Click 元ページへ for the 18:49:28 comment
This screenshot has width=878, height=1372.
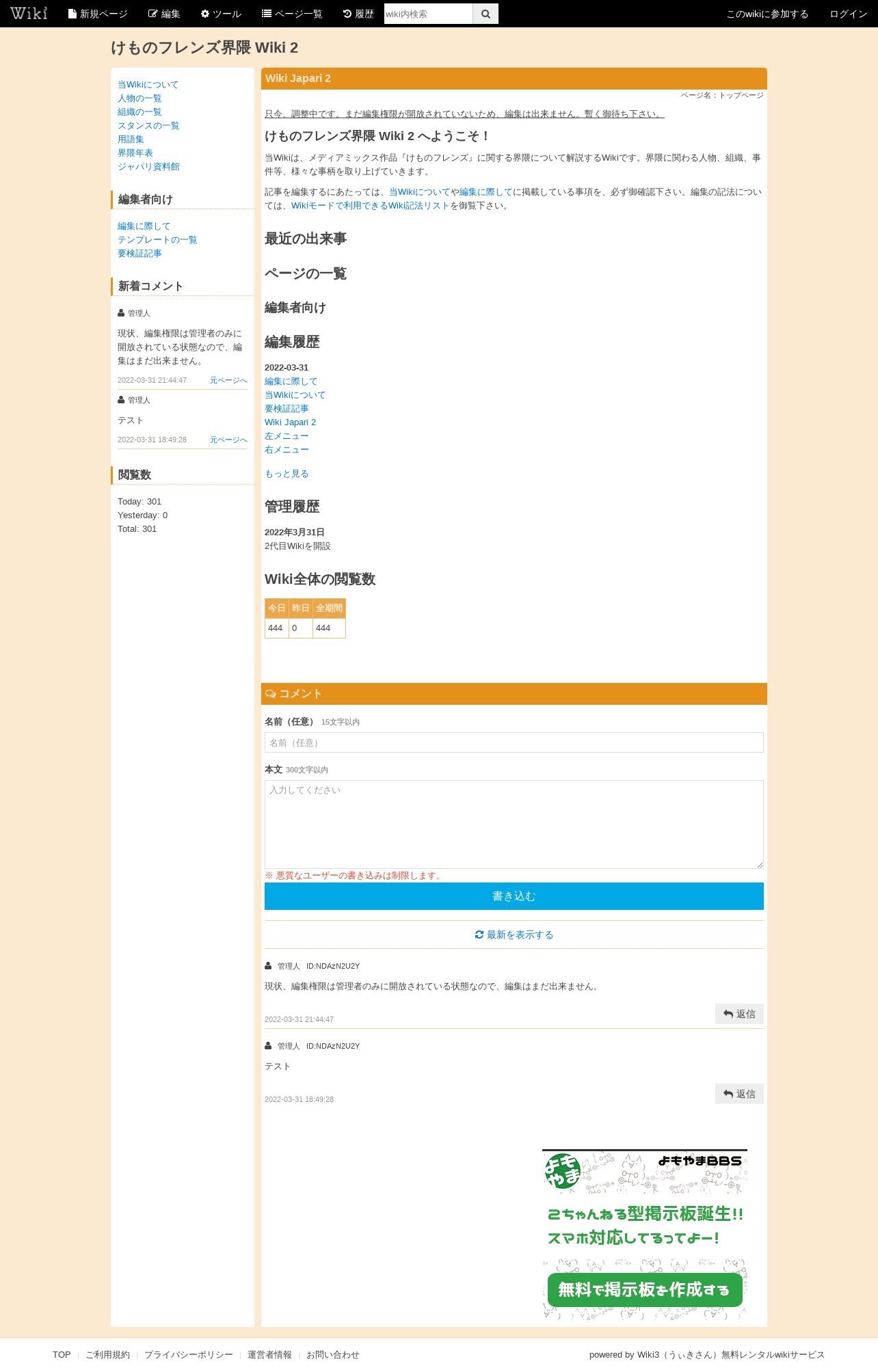[x=228, y=440]
